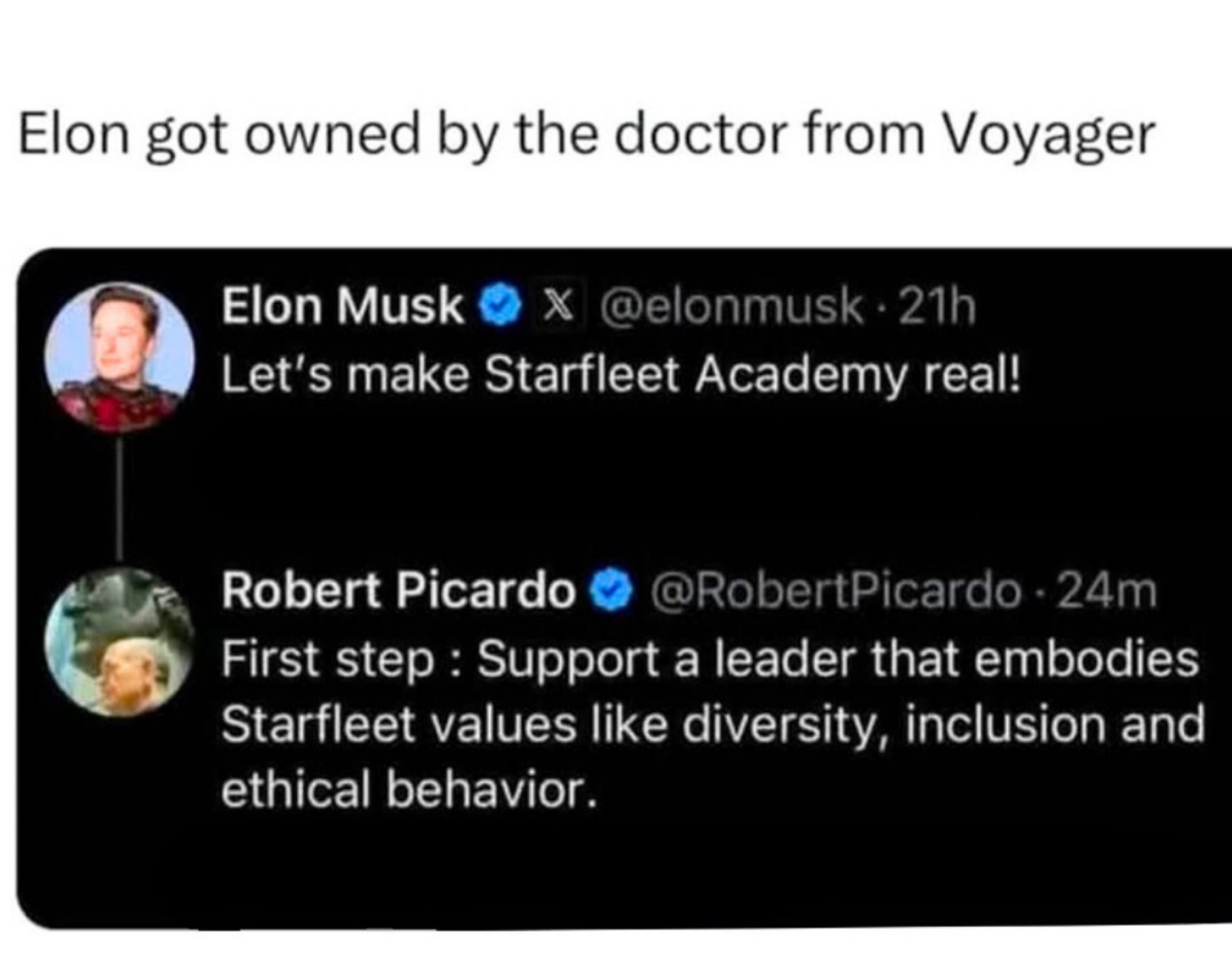The image size is (1232, 961).
Task: Click empty black area below the reply text
Action: 621,870
